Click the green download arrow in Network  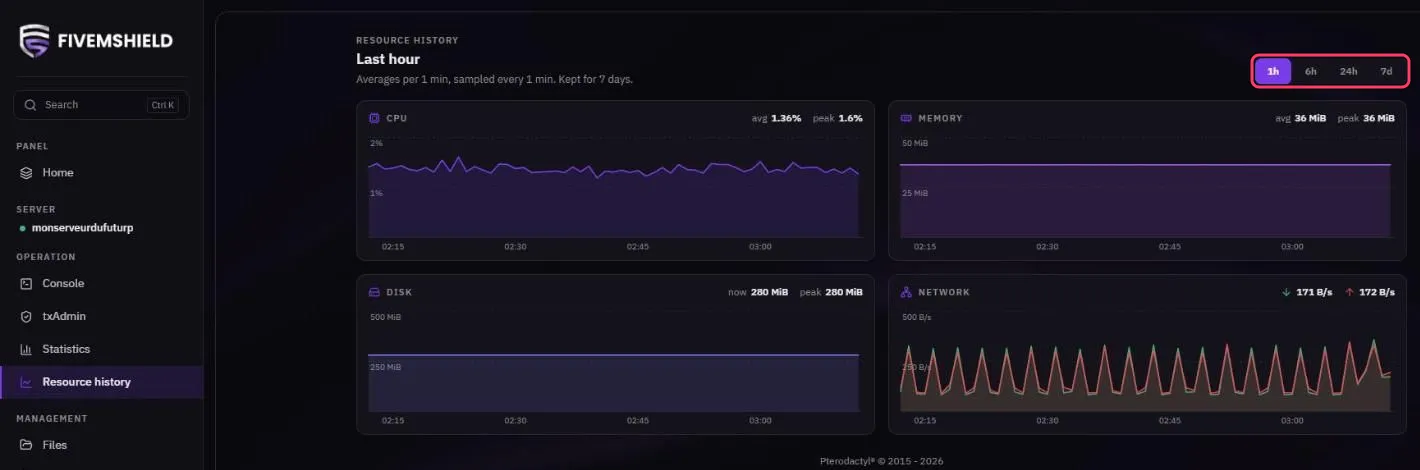pyautogui.click(x=1286, y=292)
